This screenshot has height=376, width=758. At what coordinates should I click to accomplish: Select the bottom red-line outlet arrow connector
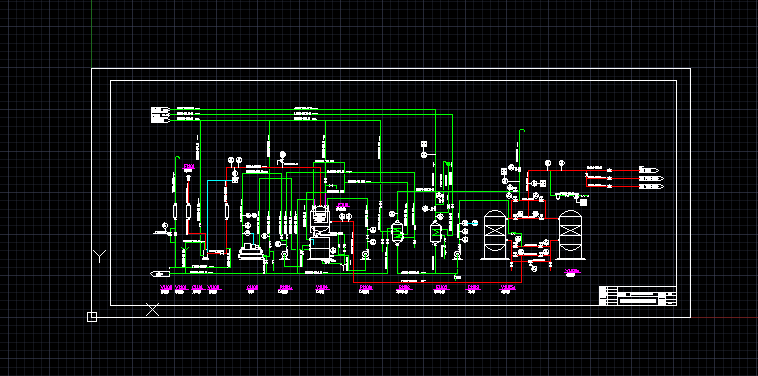tap(651, 186)
